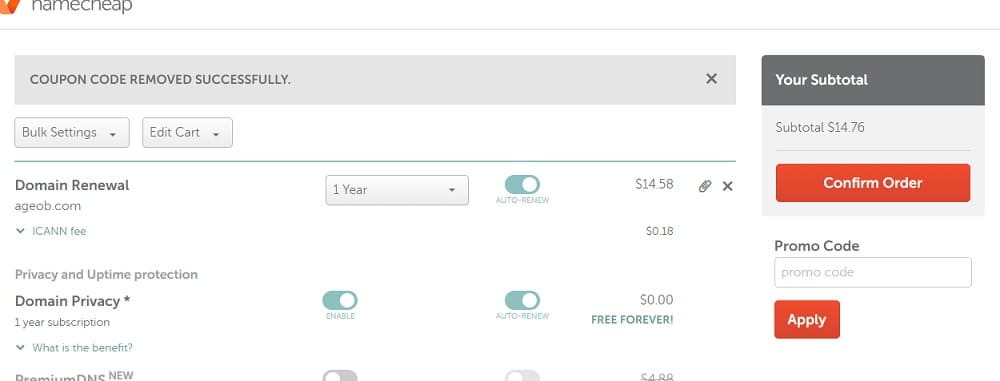The image size is (1000, 381).
Task: Click the ICANN fee chevron icon
Action: pyautogui.click(x=20, y=231)
